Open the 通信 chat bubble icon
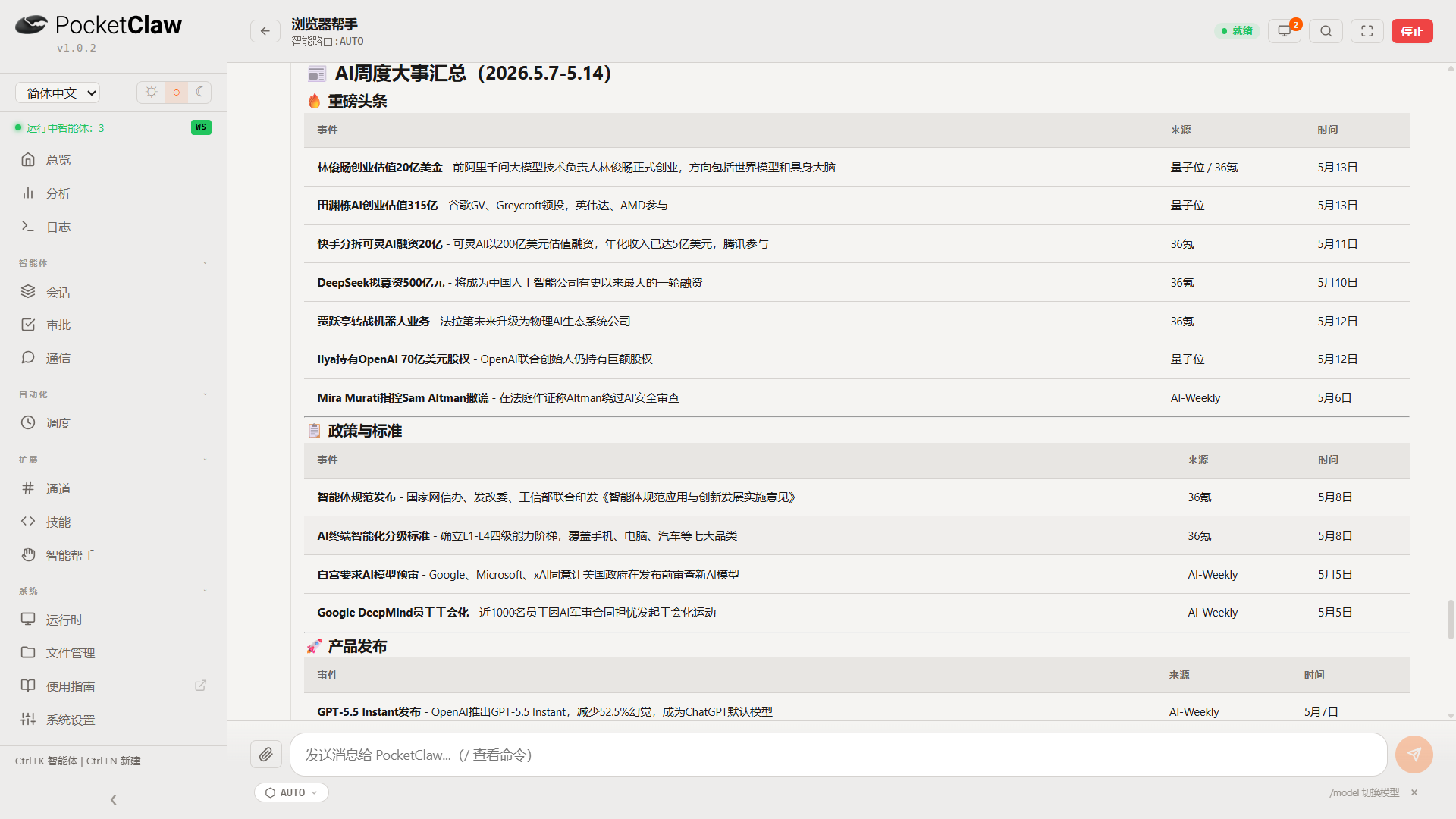 28,358
